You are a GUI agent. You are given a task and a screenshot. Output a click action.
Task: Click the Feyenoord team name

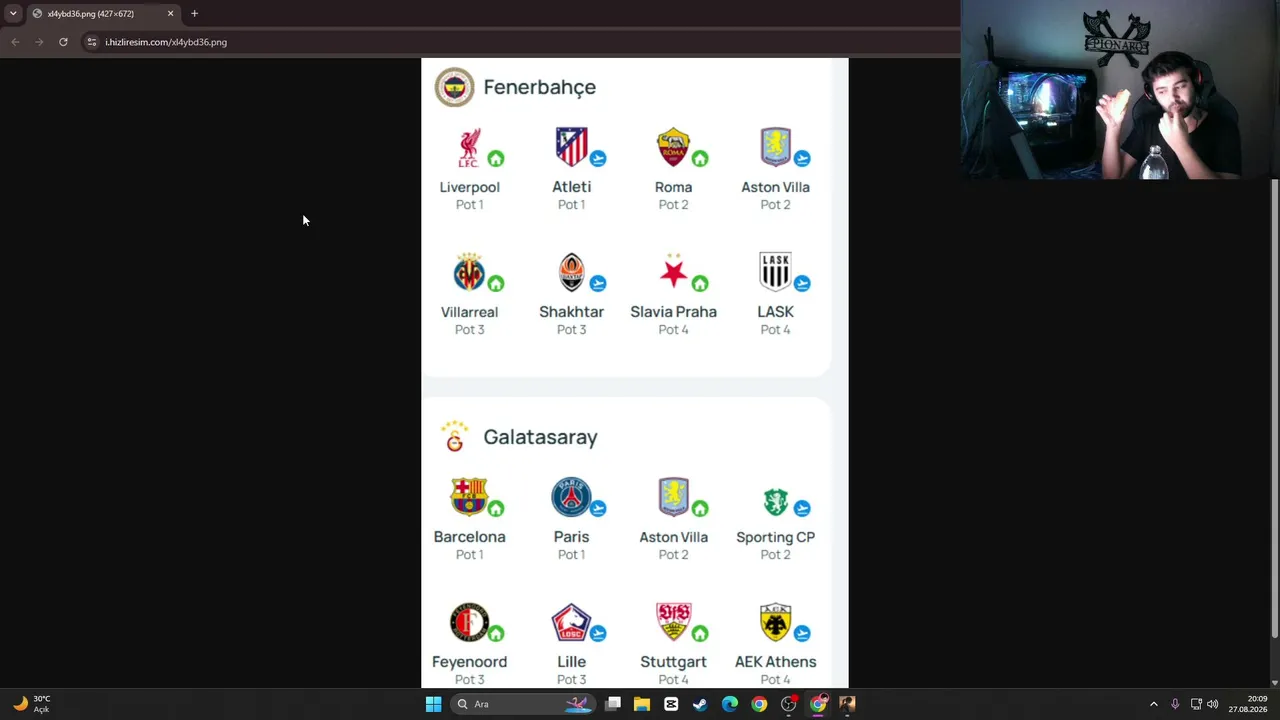(x=469, y=662)
